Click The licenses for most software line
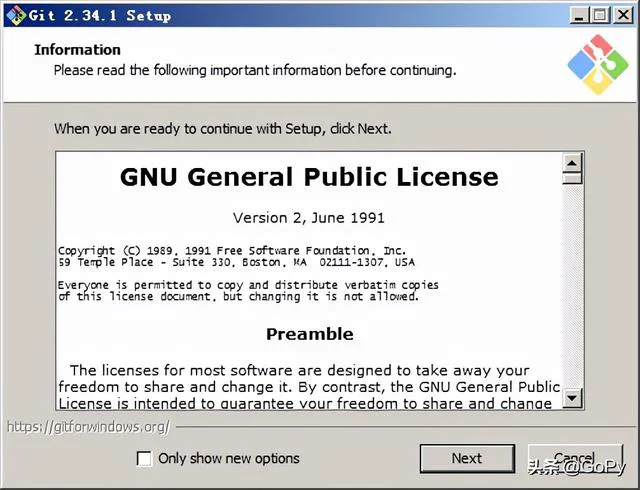640x490 pixels. pyautogui.click(x=300, y=370)
